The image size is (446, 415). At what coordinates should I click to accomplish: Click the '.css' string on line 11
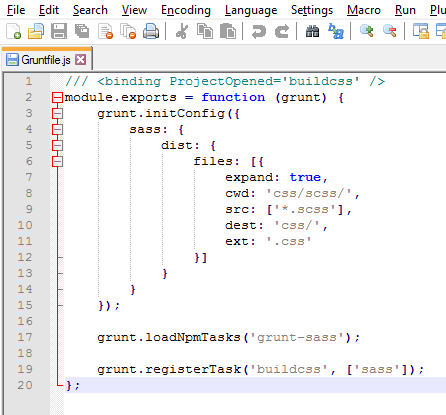[289, 241]
